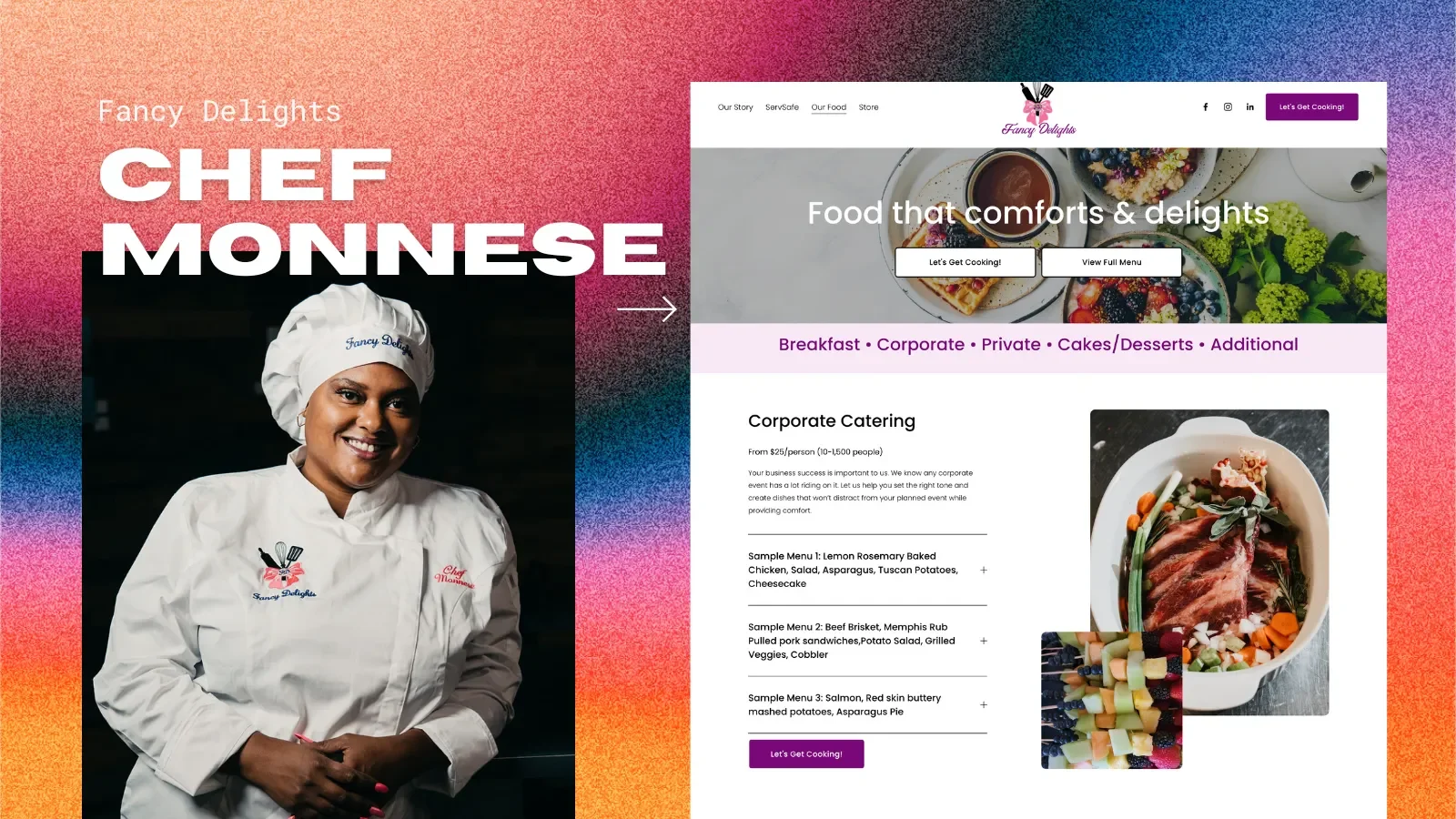Open the Instagram social icon
The height and width of the screenshot is (819, 1456).
1228,107
